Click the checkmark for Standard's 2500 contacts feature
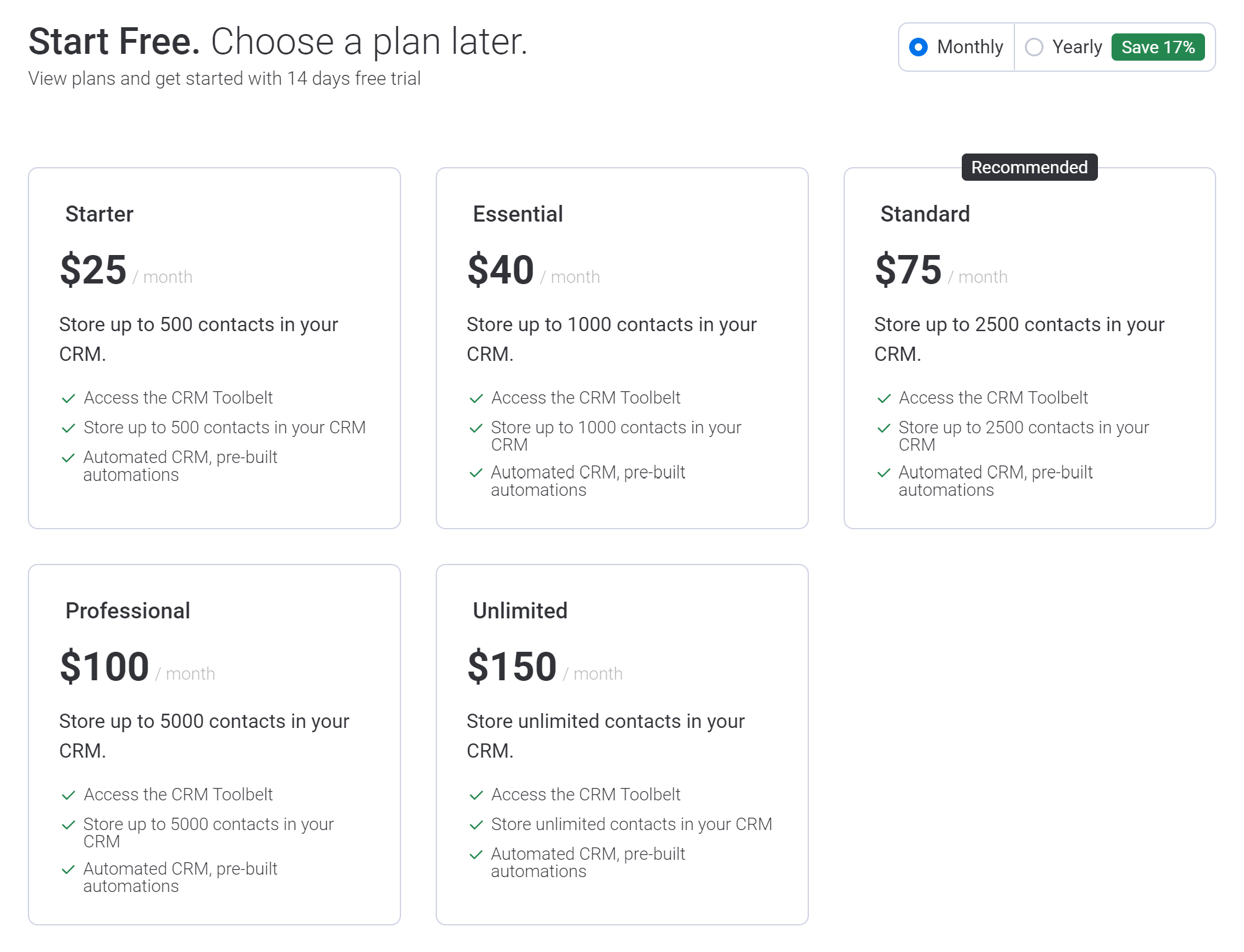 884,428
